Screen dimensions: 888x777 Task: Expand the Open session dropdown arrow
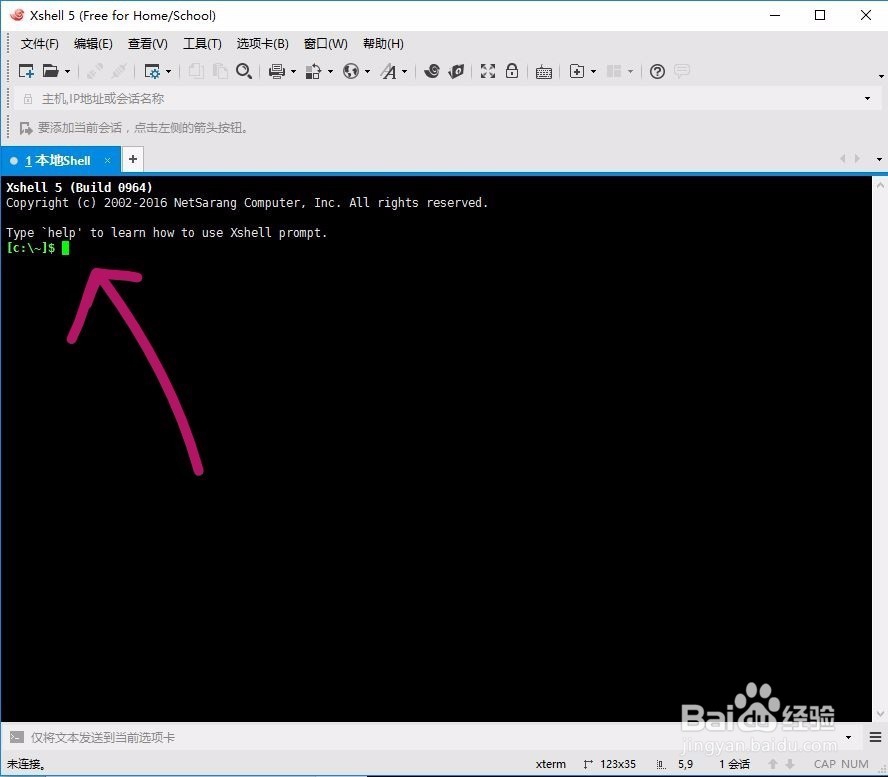pyautogui.click(x=67, y=71)
